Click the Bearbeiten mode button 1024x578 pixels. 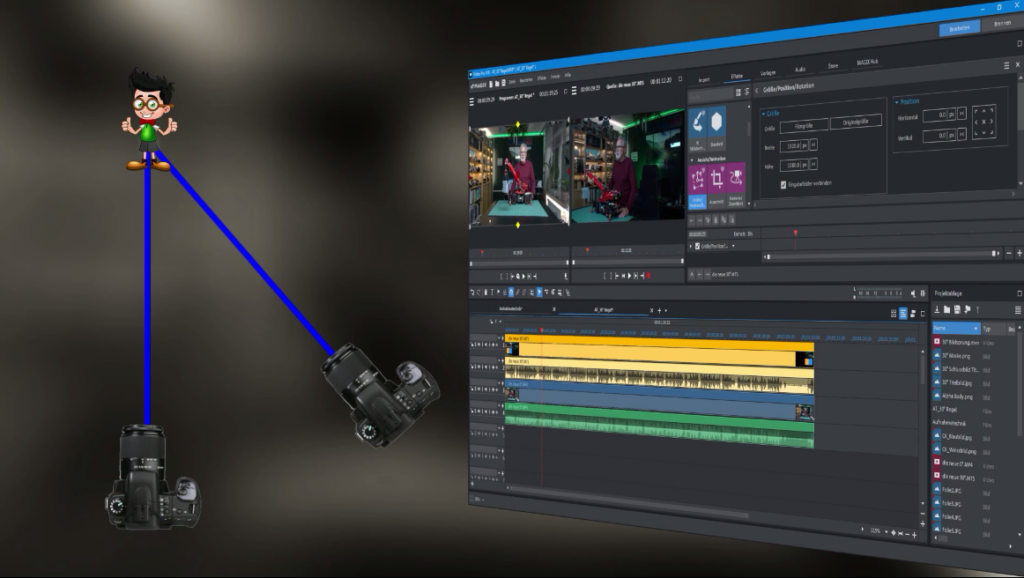(959, 29)
